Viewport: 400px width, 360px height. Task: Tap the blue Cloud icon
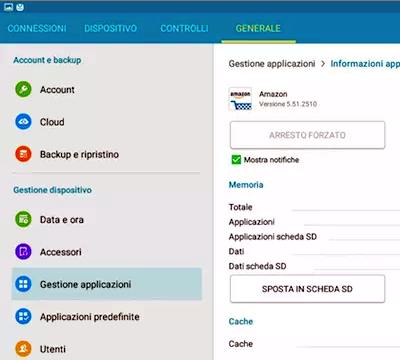click(23, 122)
